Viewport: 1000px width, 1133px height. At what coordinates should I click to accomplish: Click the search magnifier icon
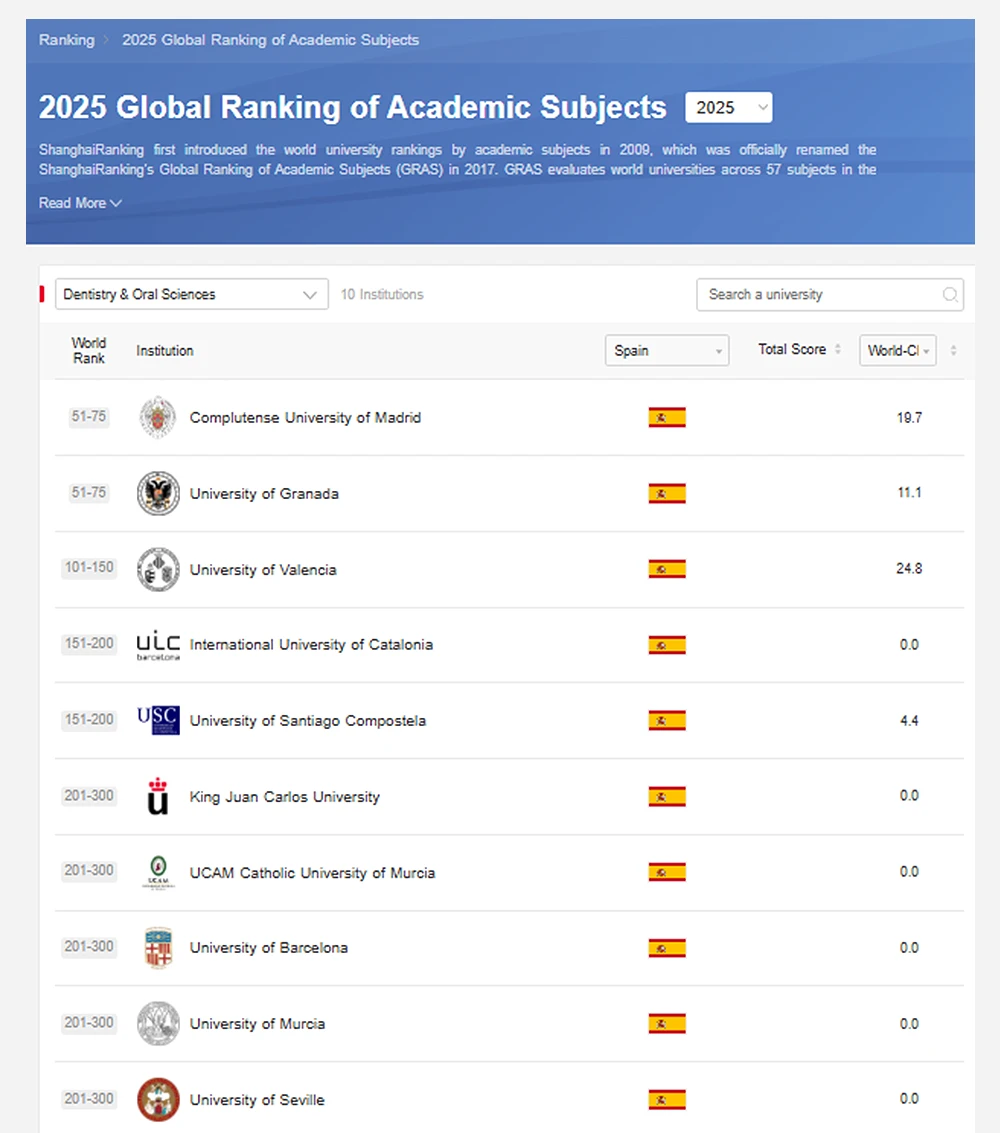(950, 295)
